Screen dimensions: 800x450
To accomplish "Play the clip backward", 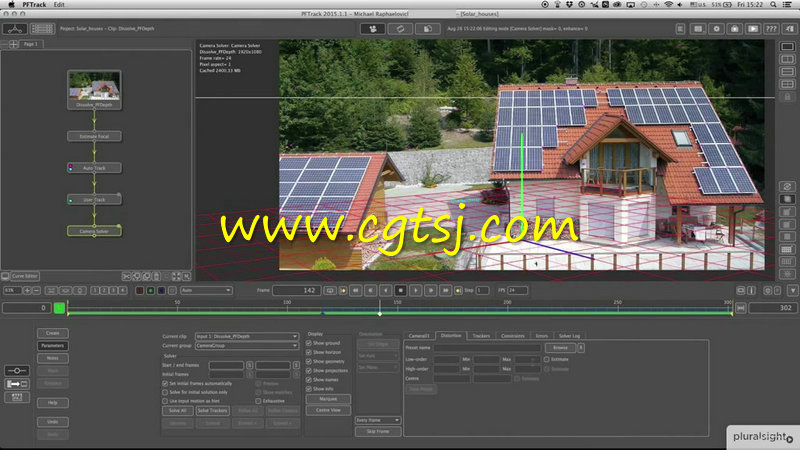I will (386, 290).
